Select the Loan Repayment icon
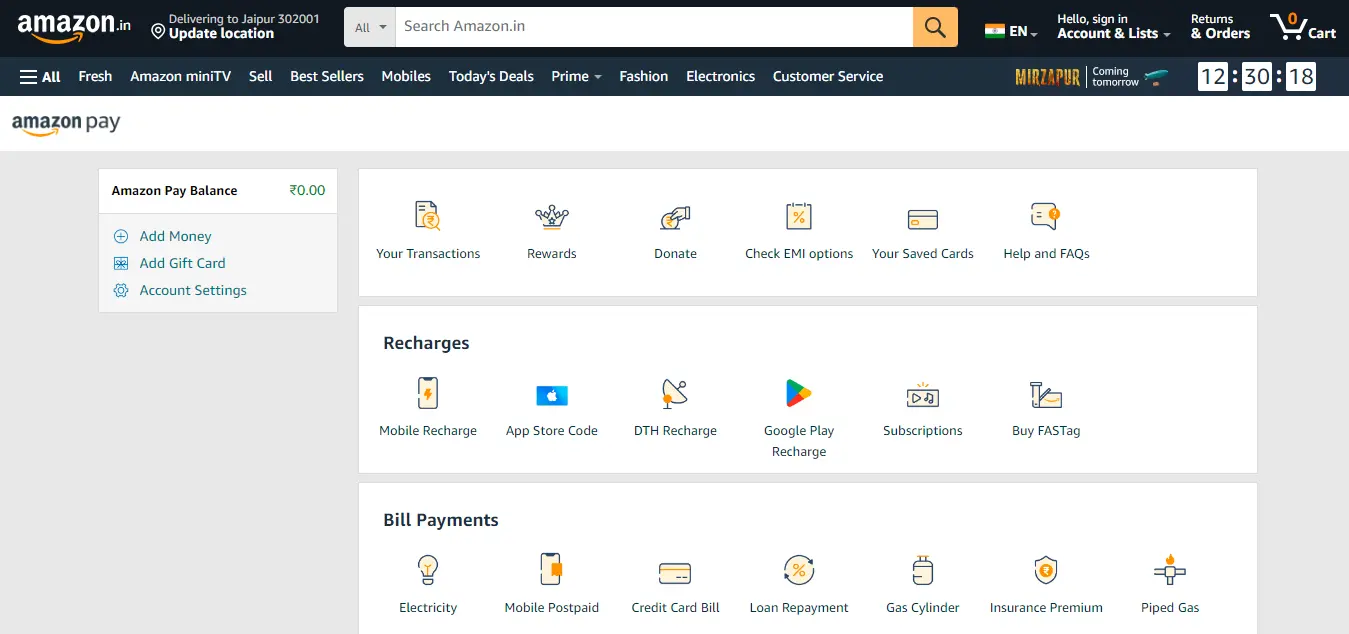1349x634 pixels. click(x=799, y=571)
